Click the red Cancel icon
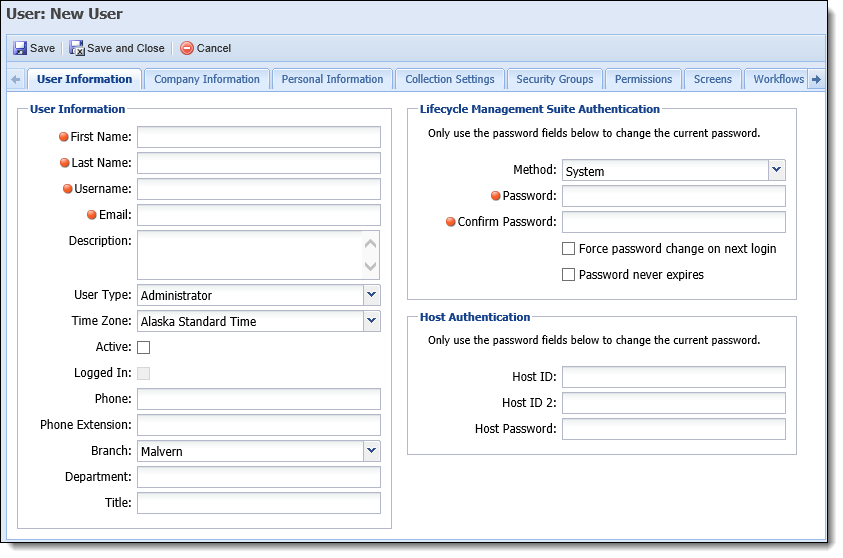This screenshot has width=843, height=558. point(187,48)
